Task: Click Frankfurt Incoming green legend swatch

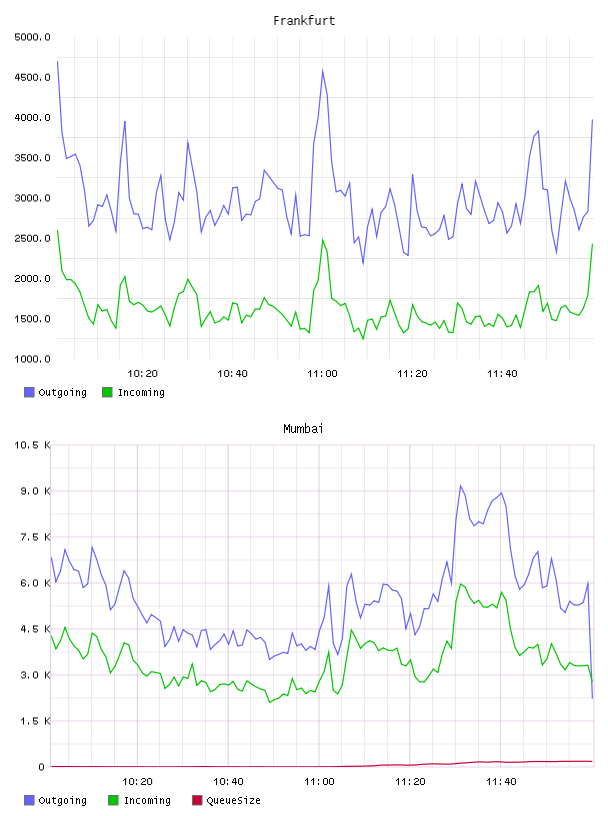Action: (x=107, y=392)
